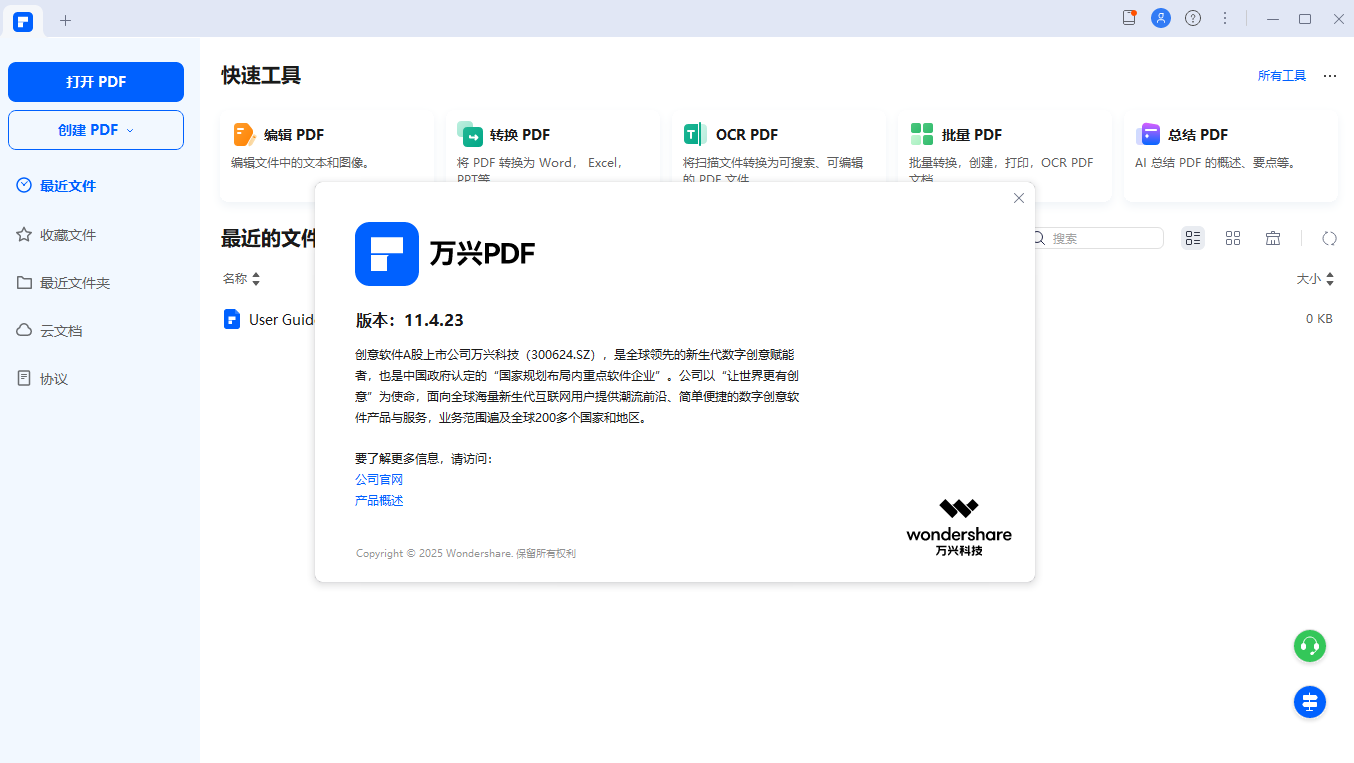Click the Wondershare logo in About dialog
The image size is (1354, 763).
click(959, 527)
